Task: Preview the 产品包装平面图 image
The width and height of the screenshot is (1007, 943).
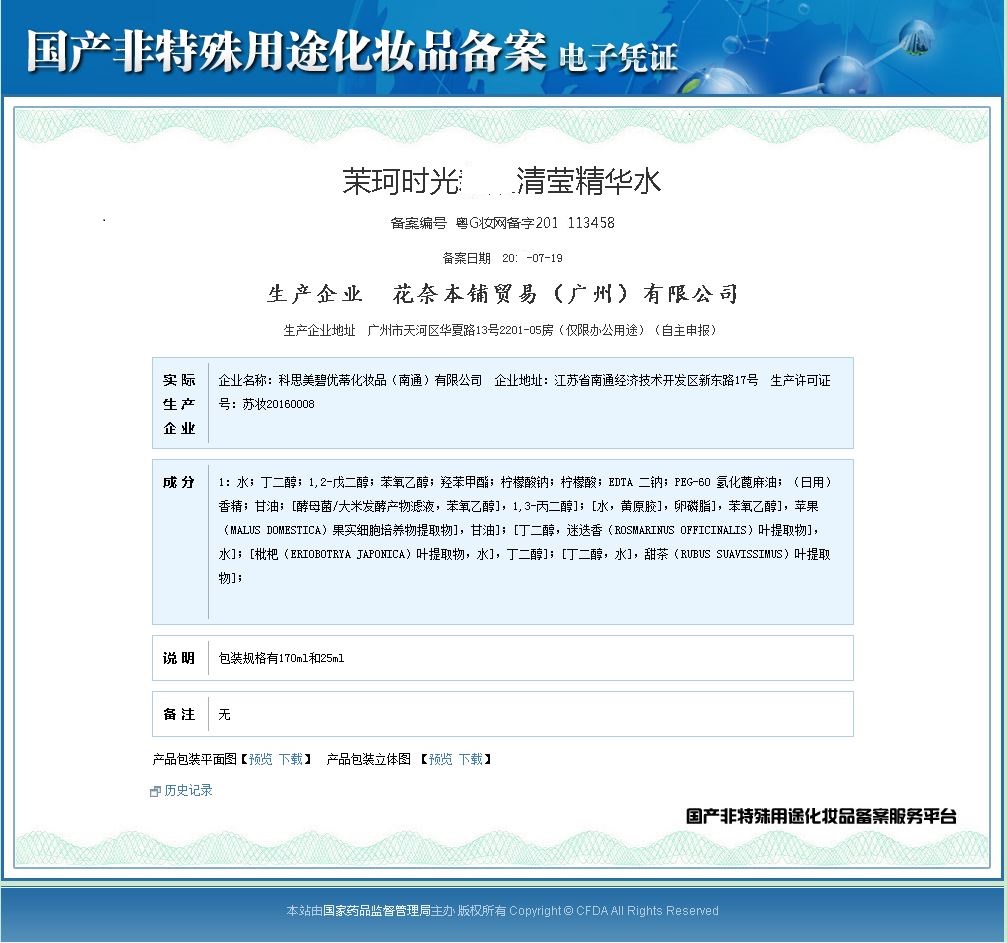Action: coord(261,759)
